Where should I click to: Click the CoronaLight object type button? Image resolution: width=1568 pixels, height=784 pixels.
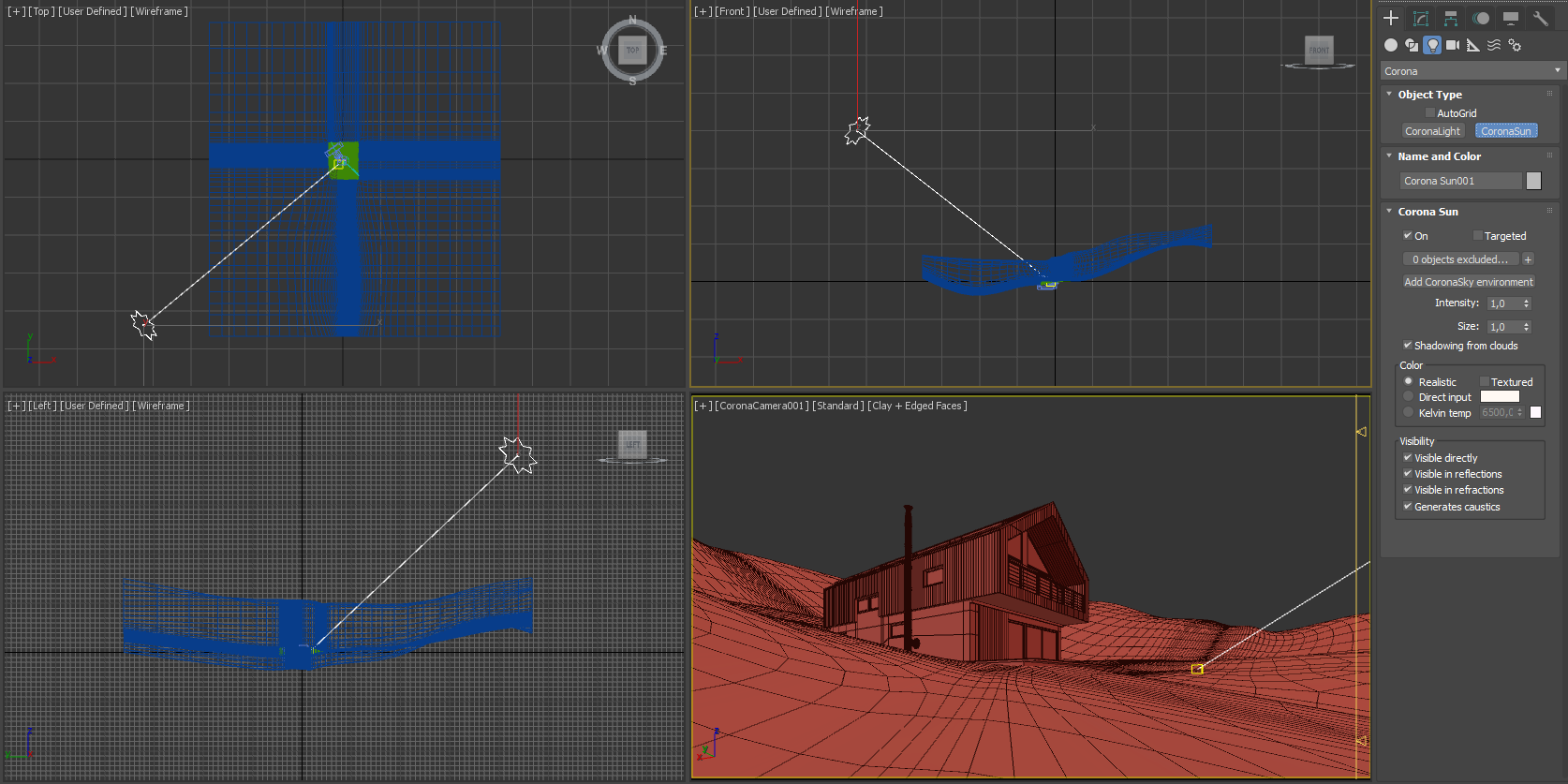1432,131
